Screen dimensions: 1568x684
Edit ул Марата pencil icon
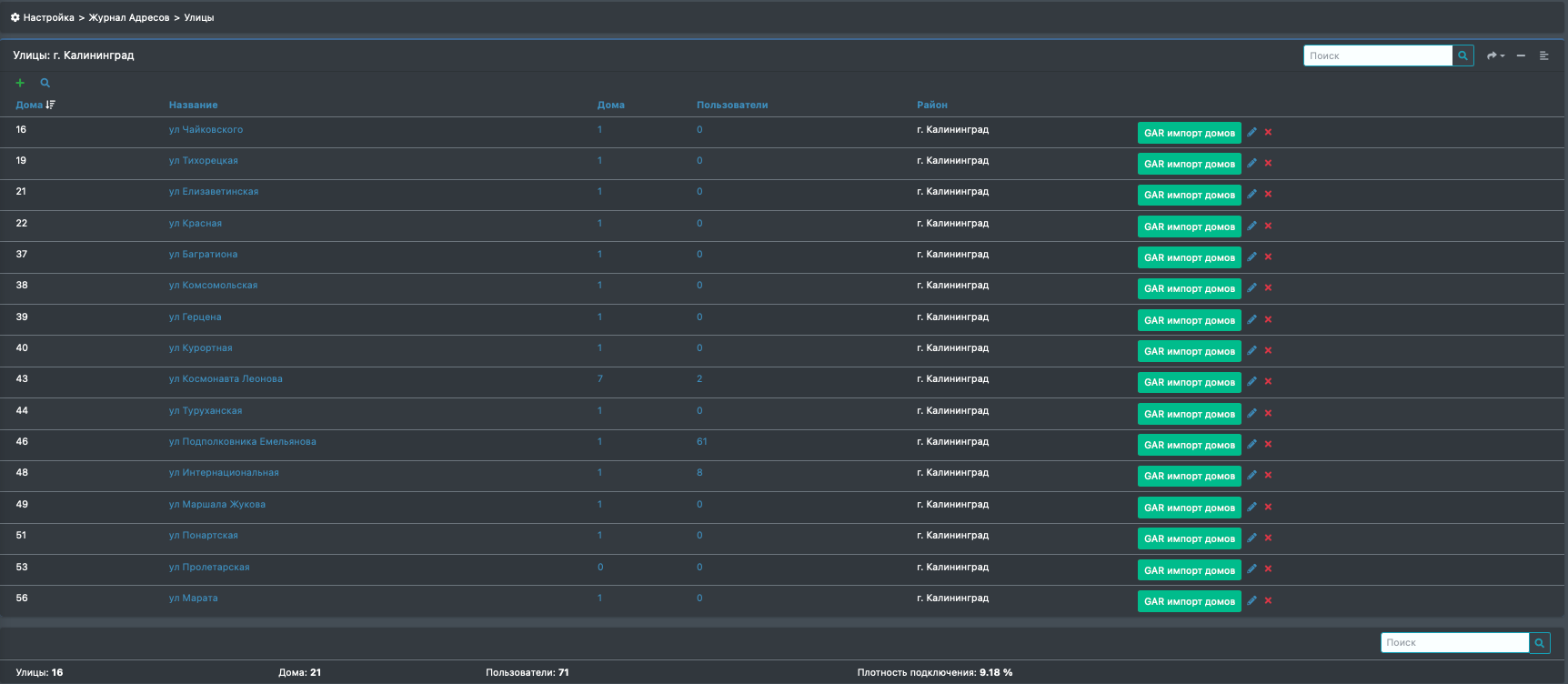(x=1251, y=600)
